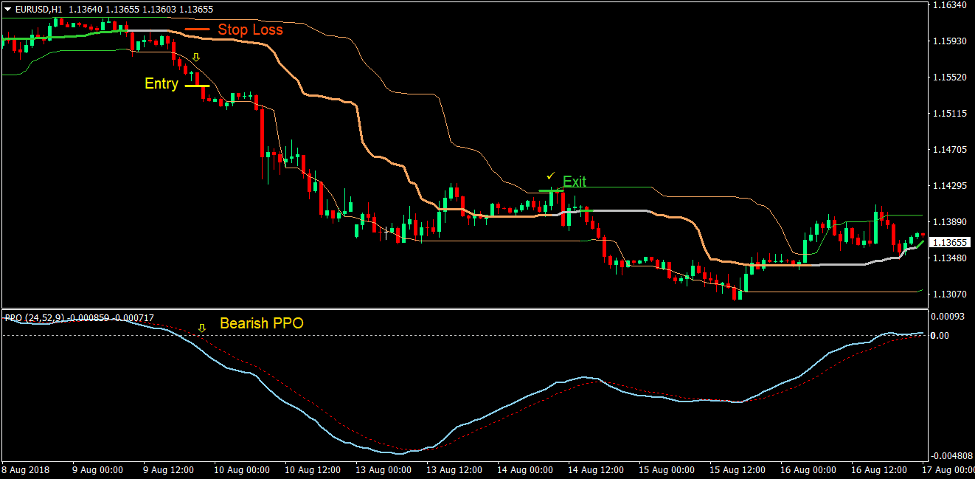Click the 8 Aug 2018 time label
977x479 pixels.
click(26, 469)
